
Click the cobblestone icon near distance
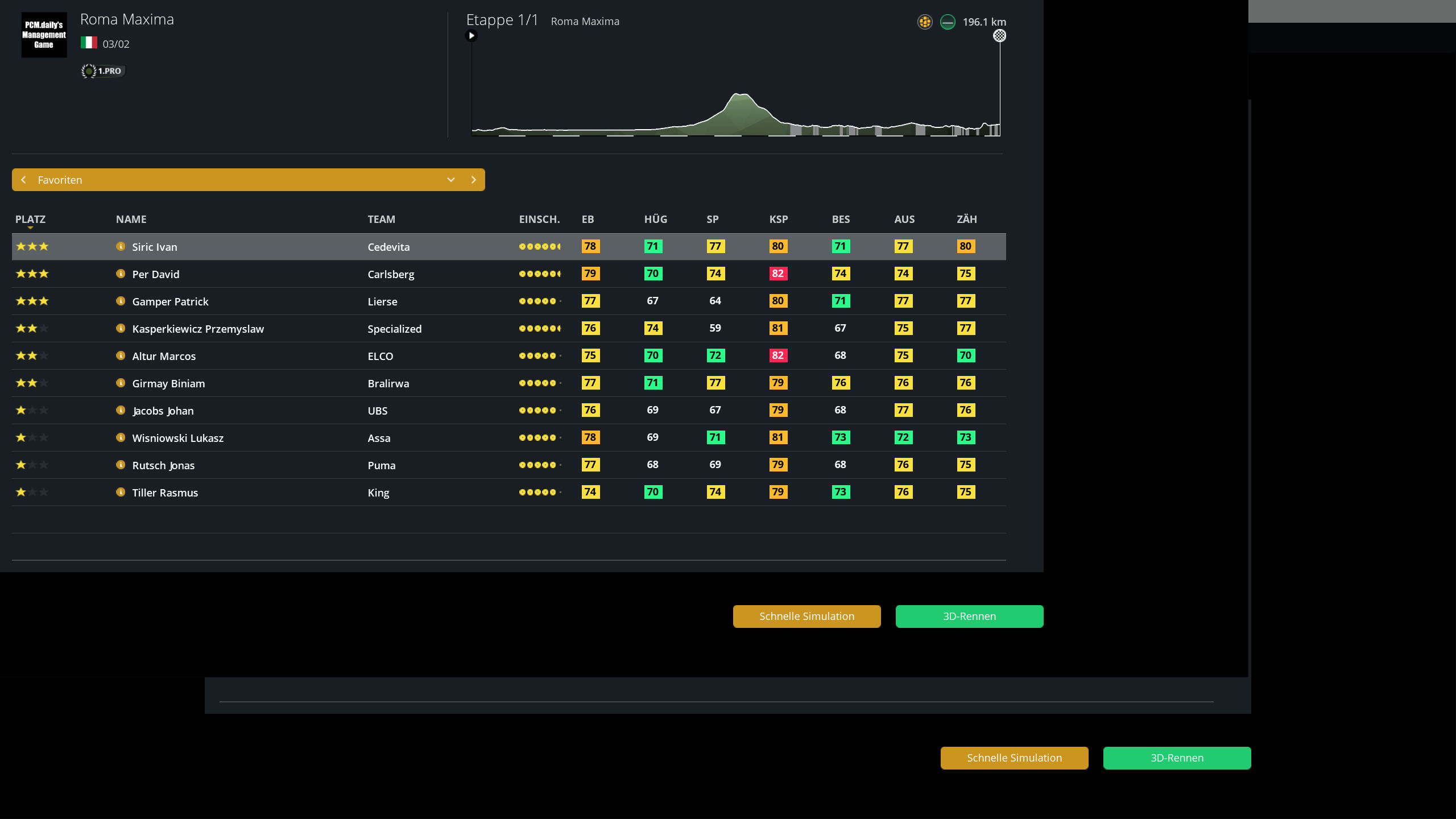pos(925,22)
